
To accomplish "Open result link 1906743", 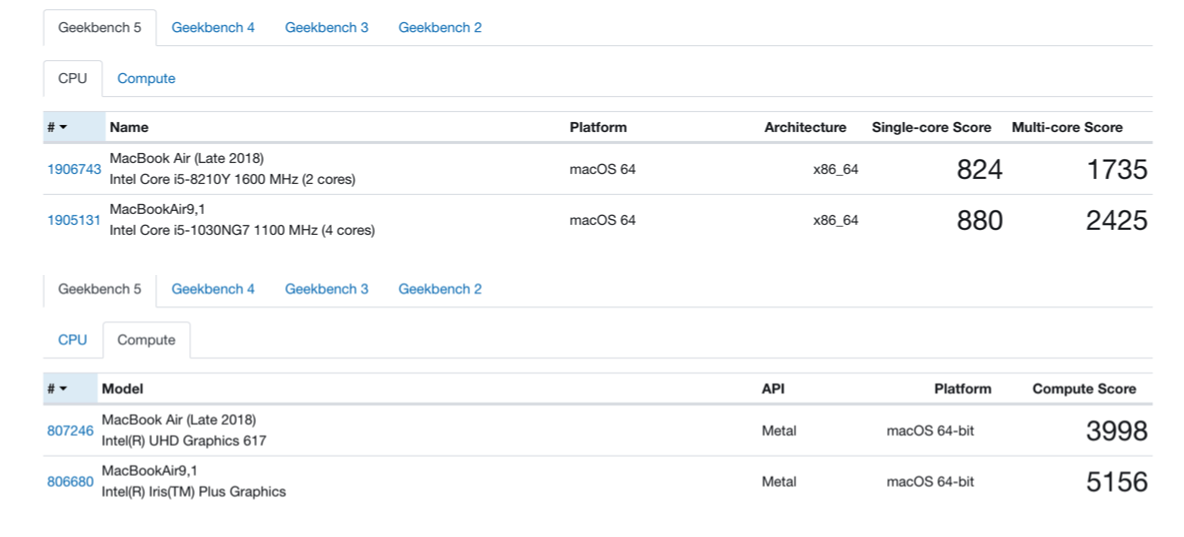I will pos(74,169).
